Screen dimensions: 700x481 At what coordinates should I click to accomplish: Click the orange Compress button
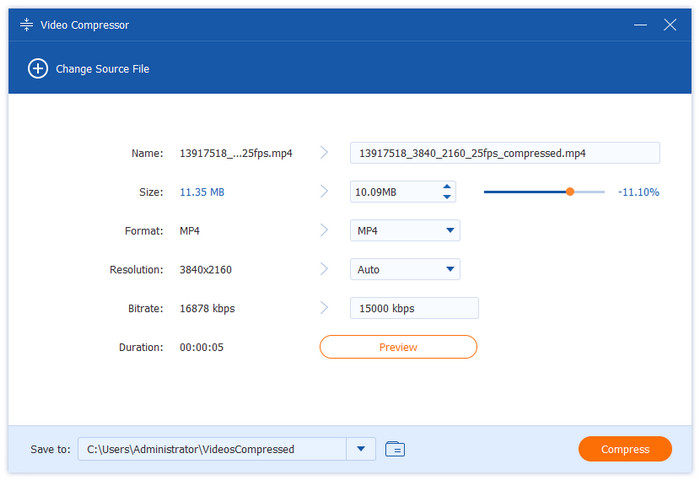[625, 449]
